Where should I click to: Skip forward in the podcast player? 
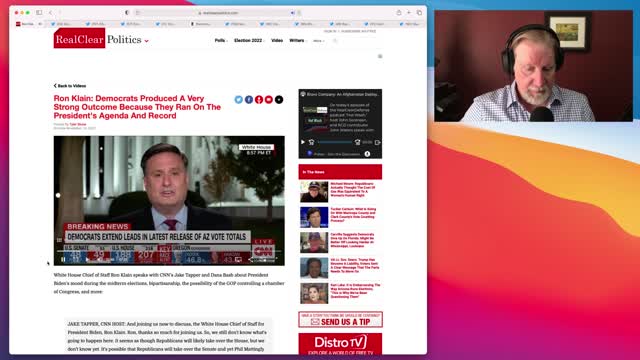(358, 142)
